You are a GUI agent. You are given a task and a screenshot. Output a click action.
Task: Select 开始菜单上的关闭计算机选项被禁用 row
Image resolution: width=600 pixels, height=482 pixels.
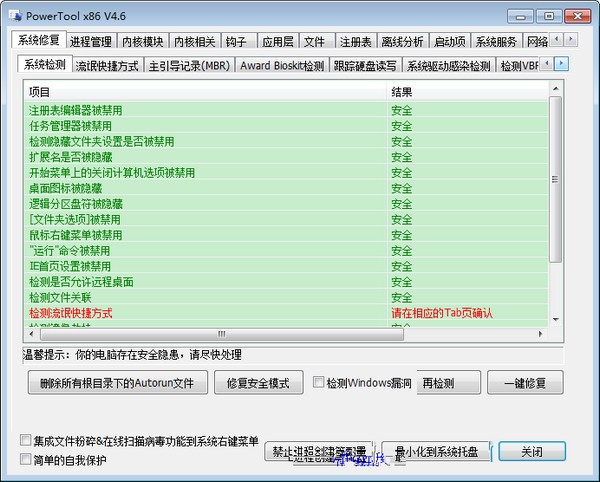click(286, 173)
